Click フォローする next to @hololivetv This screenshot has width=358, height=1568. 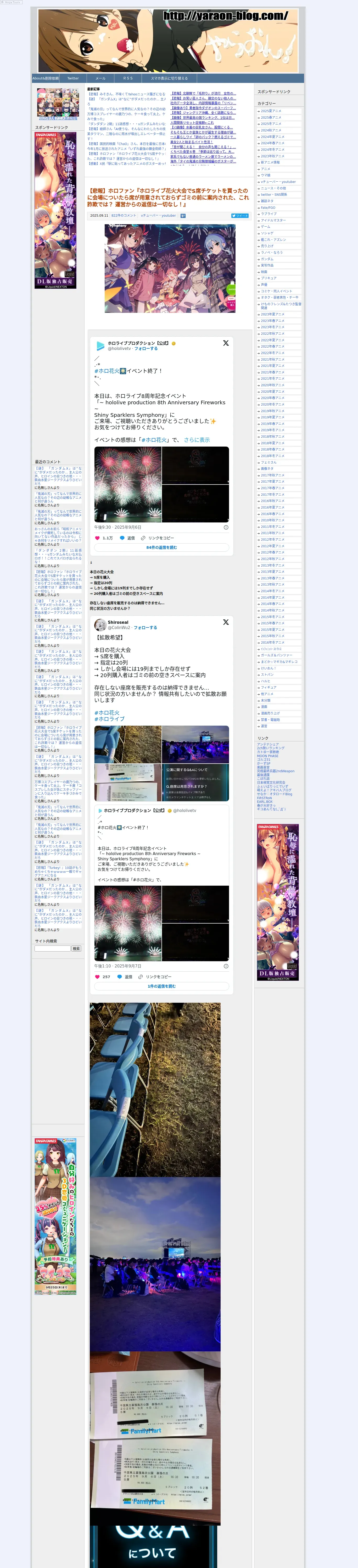146,349
